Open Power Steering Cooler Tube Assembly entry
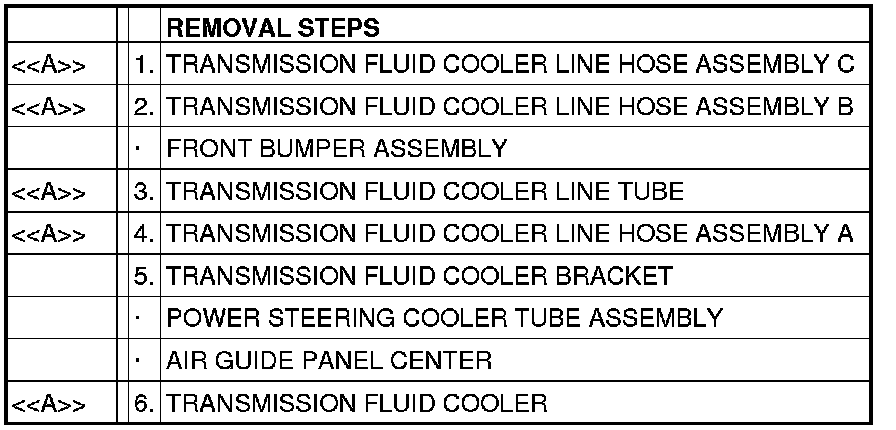 [x=444, y=319]
